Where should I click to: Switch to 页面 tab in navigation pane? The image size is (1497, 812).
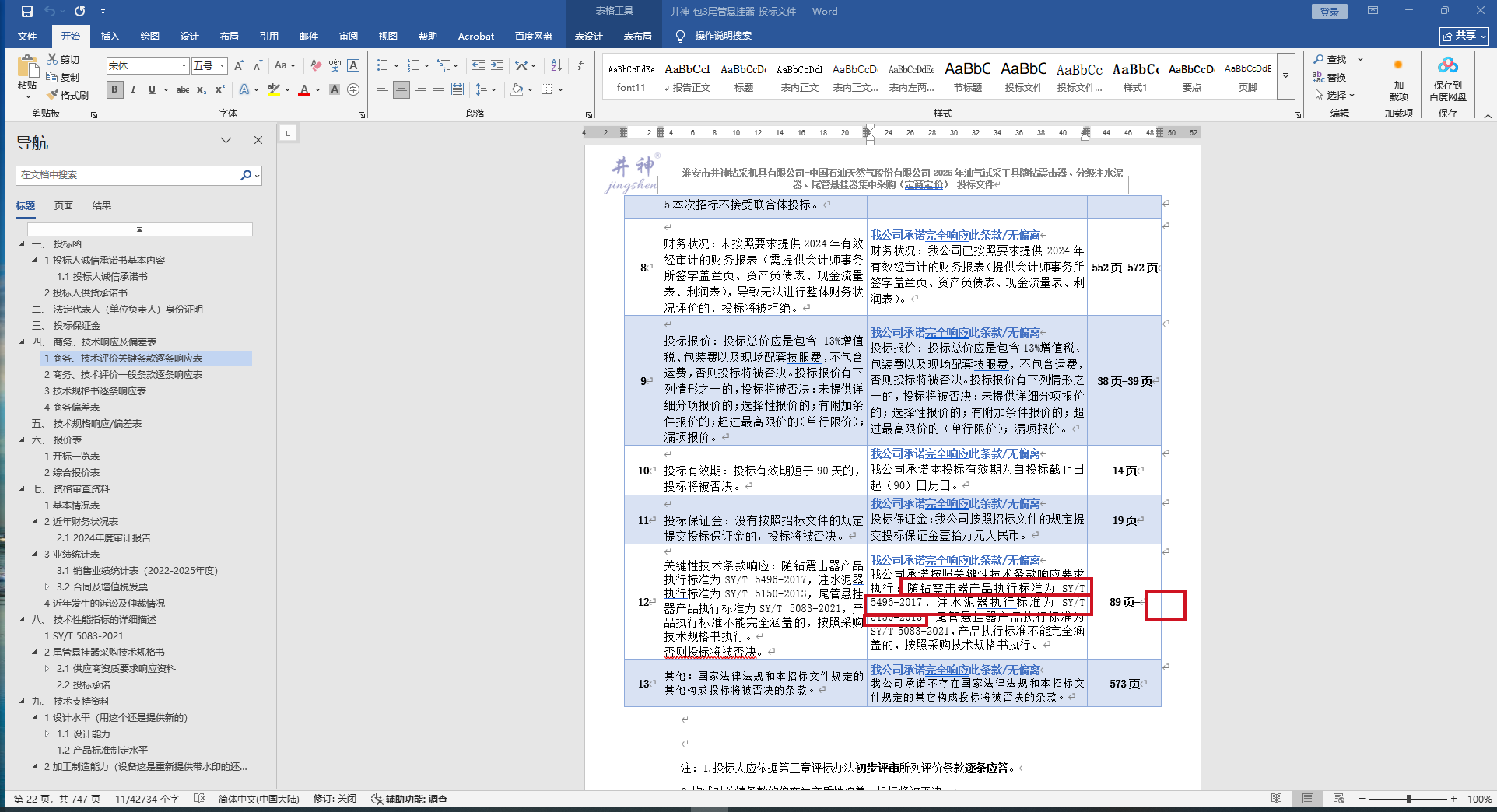63,206
